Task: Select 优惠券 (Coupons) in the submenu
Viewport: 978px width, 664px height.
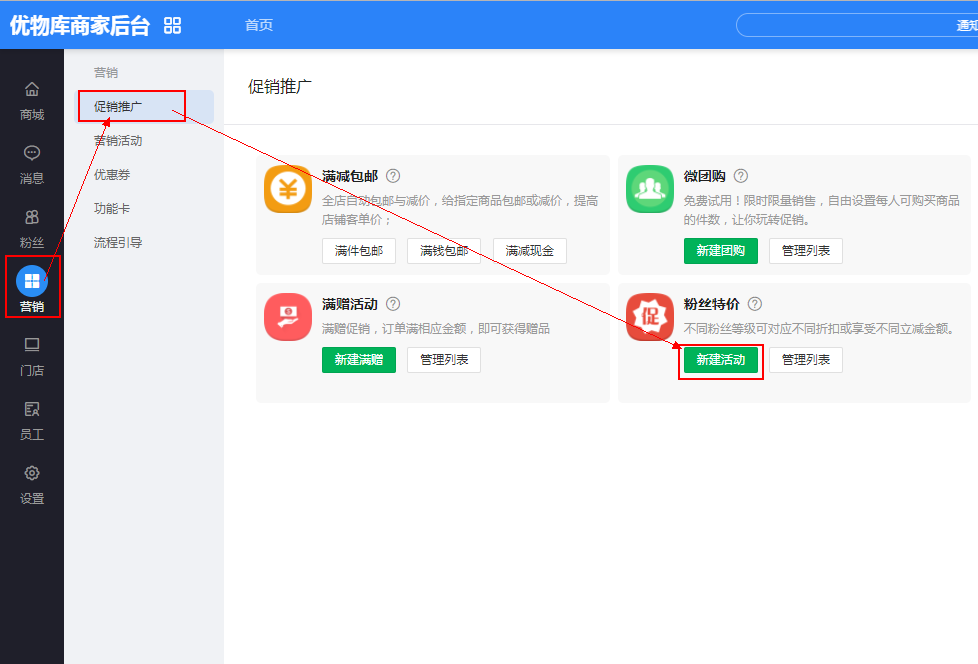Action: click(x=112, y=174)
